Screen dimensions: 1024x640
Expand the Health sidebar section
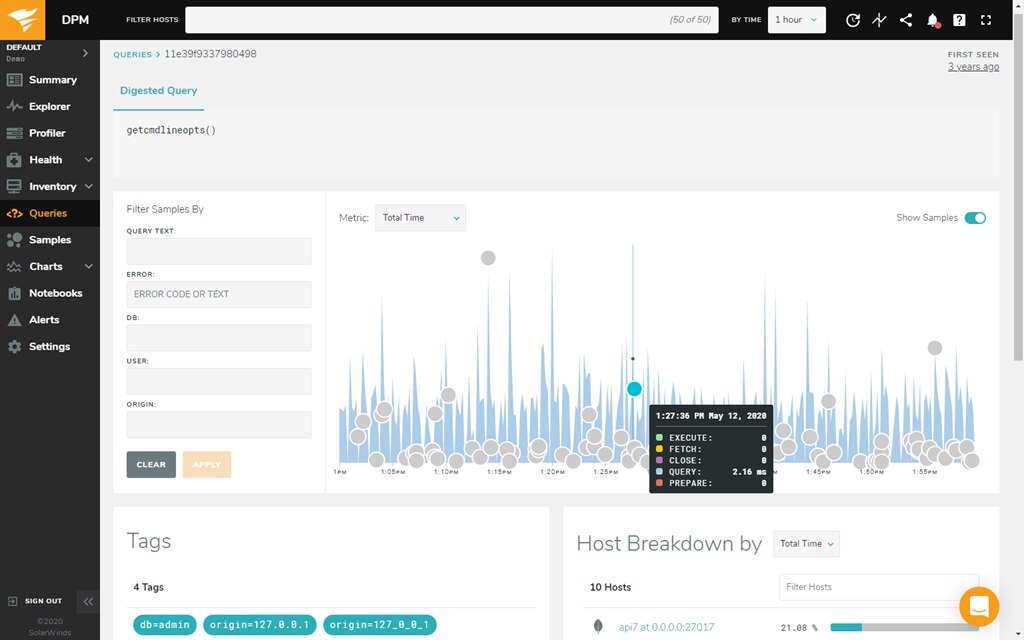pyautogui.click(x=48, y=159)
